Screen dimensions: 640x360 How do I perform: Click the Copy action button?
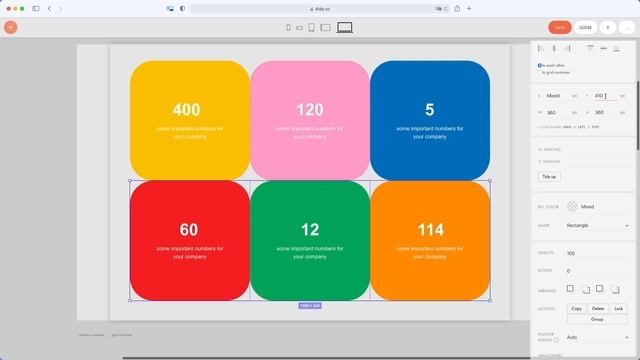pyautogui.click(x=576, y=309)
